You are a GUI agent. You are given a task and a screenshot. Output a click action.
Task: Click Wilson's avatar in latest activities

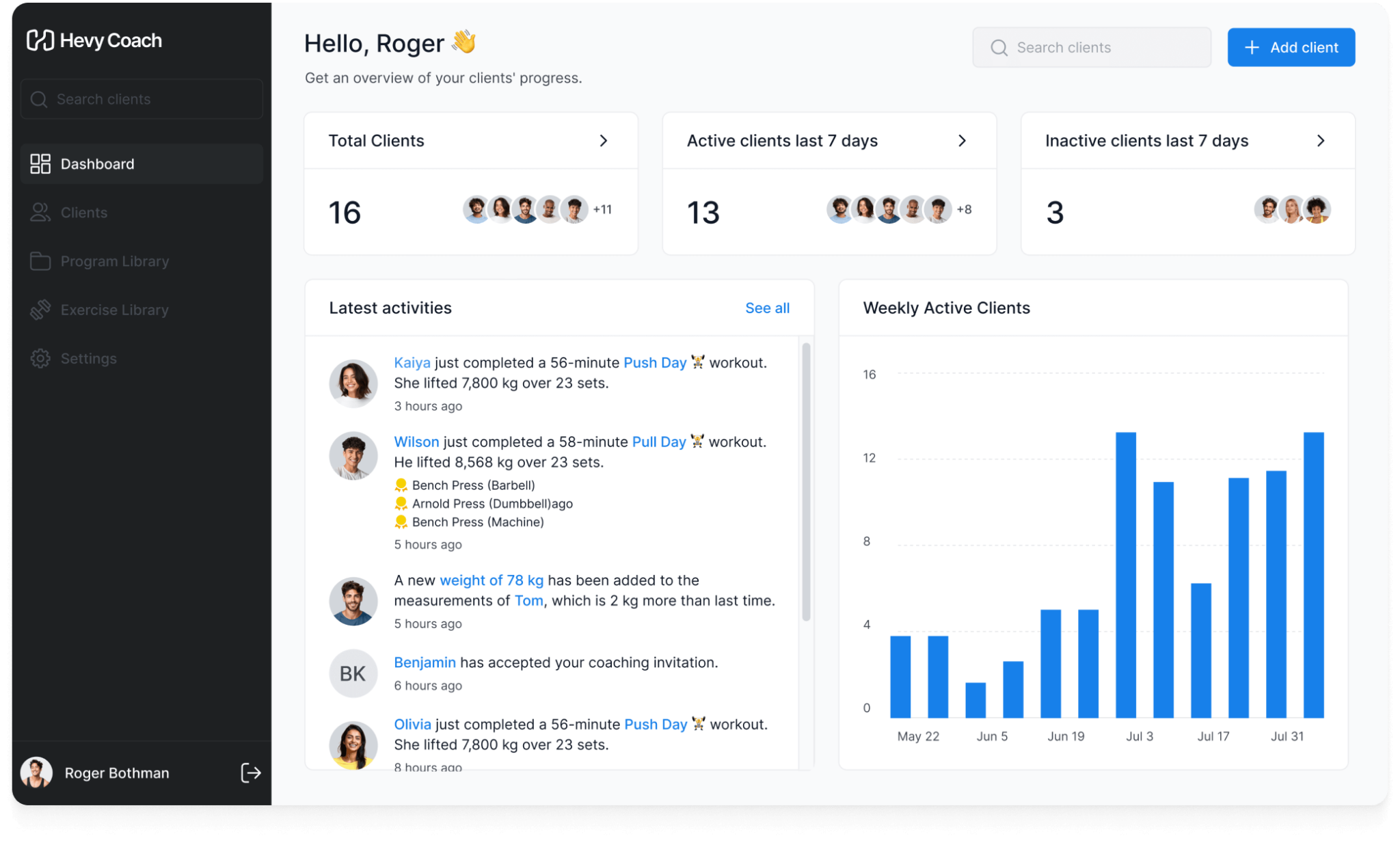coord(353,455)
